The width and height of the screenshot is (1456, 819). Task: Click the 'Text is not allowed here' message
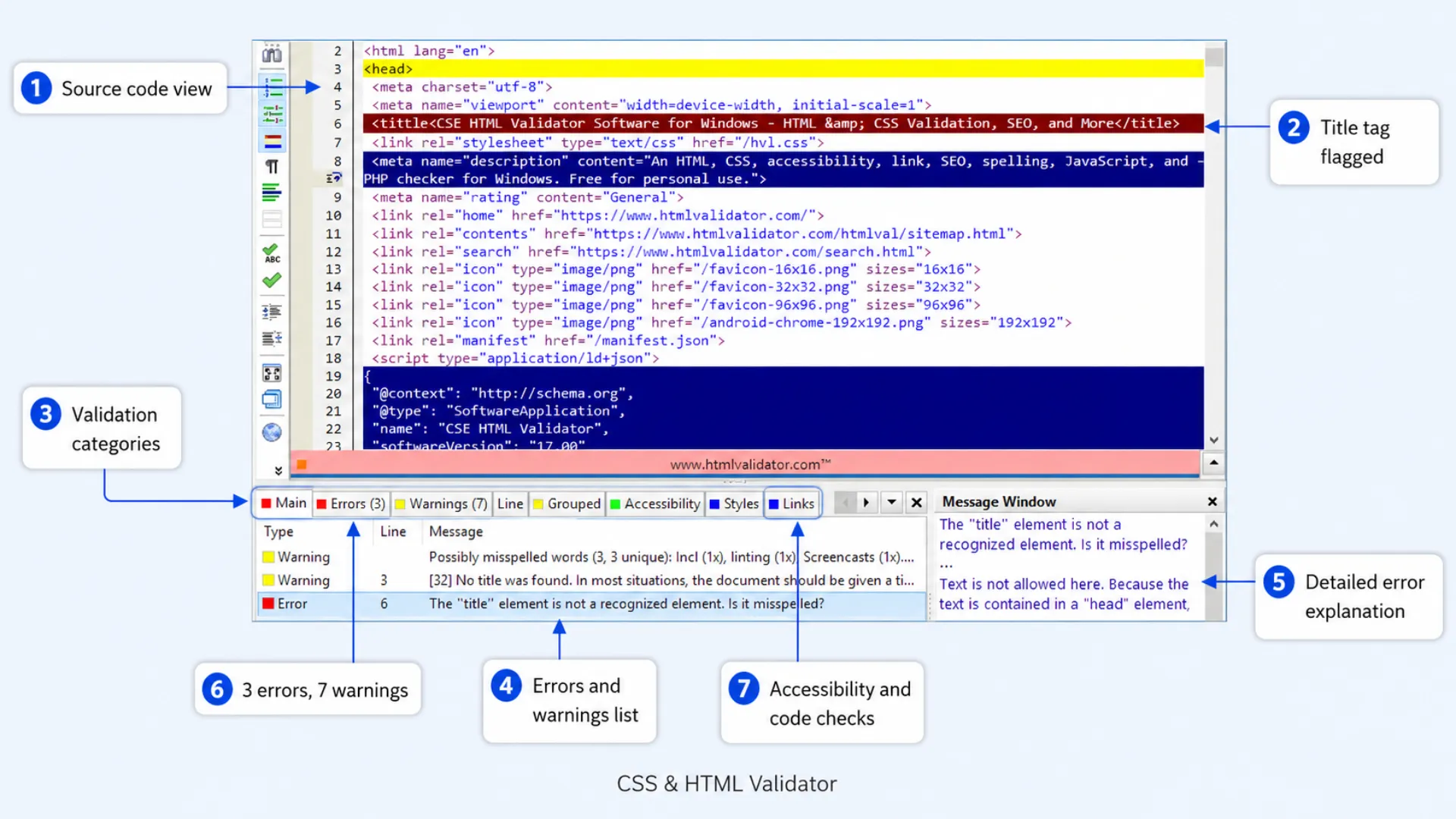pyautogui.click(x=1064, y=594)
